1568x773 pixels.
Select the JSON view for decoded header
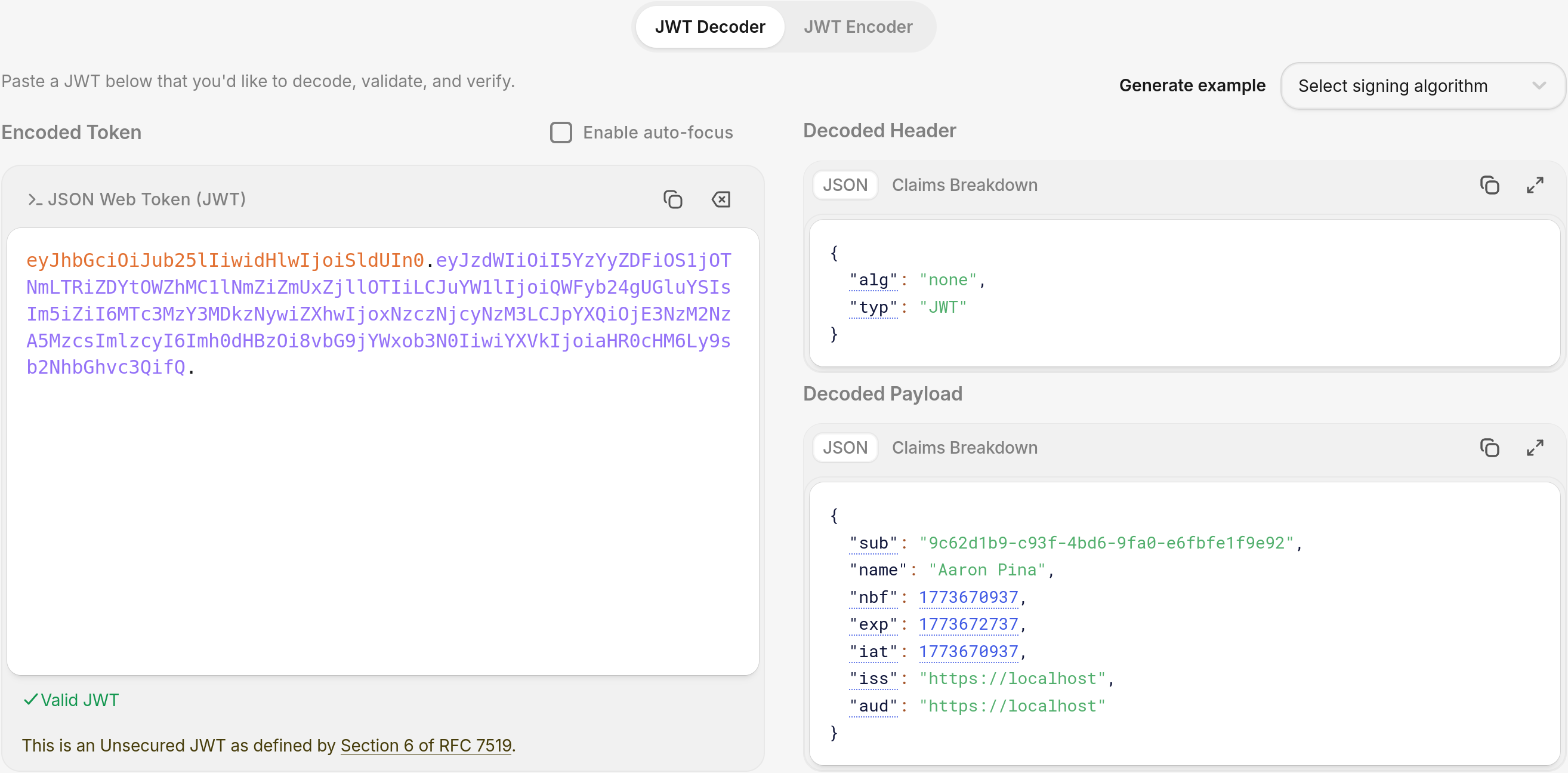[845, 185]
